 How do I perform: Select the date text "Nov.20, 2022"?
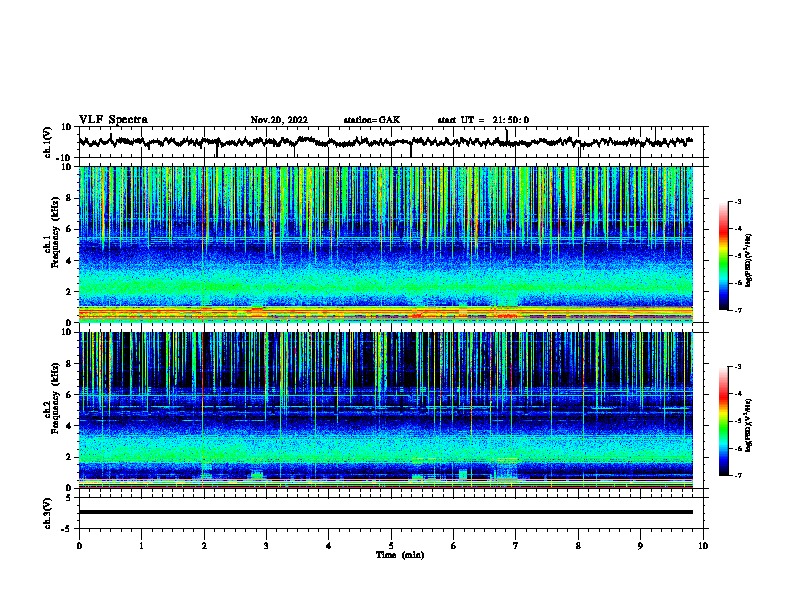click(279, 120)
